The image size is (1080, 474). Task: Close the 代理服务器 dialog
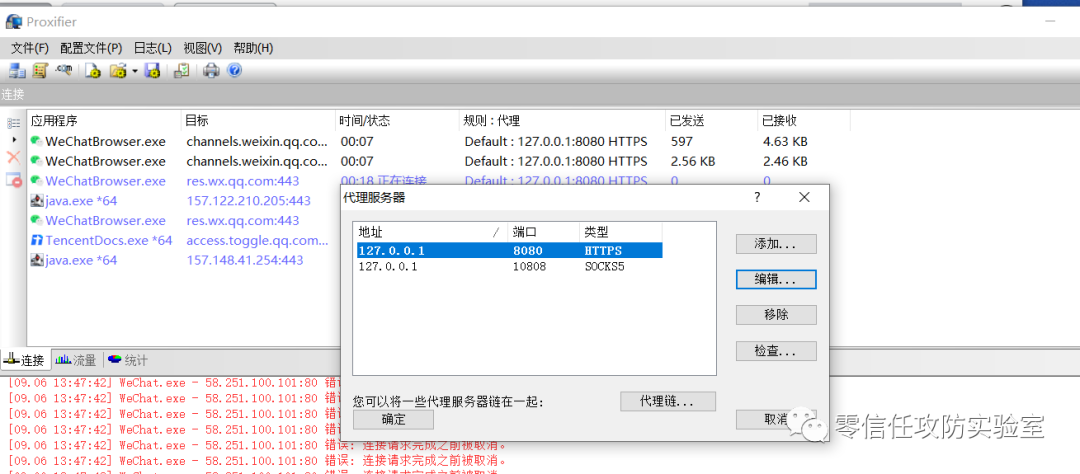tap(804, 198)
